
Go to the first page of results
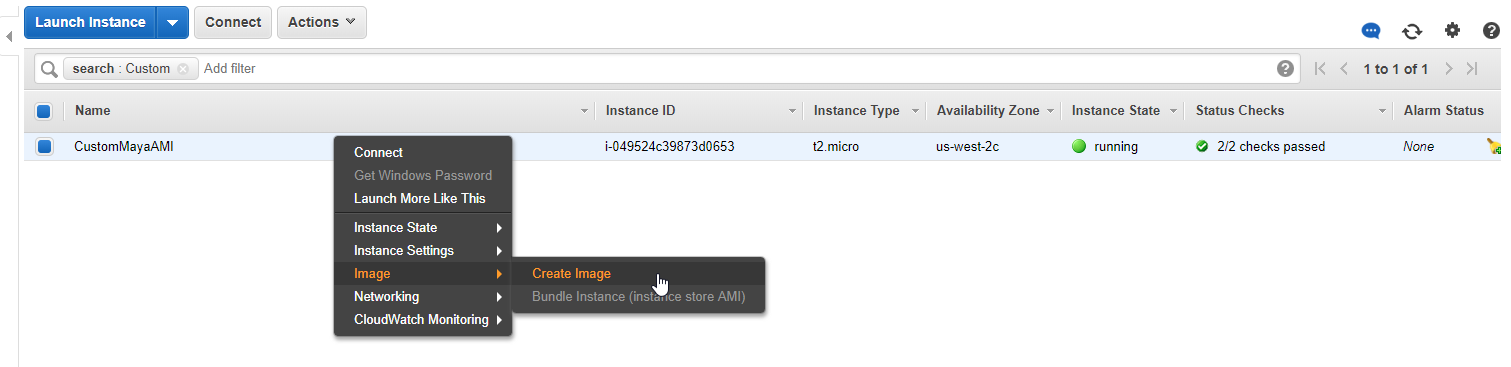tap(1320, 69)
